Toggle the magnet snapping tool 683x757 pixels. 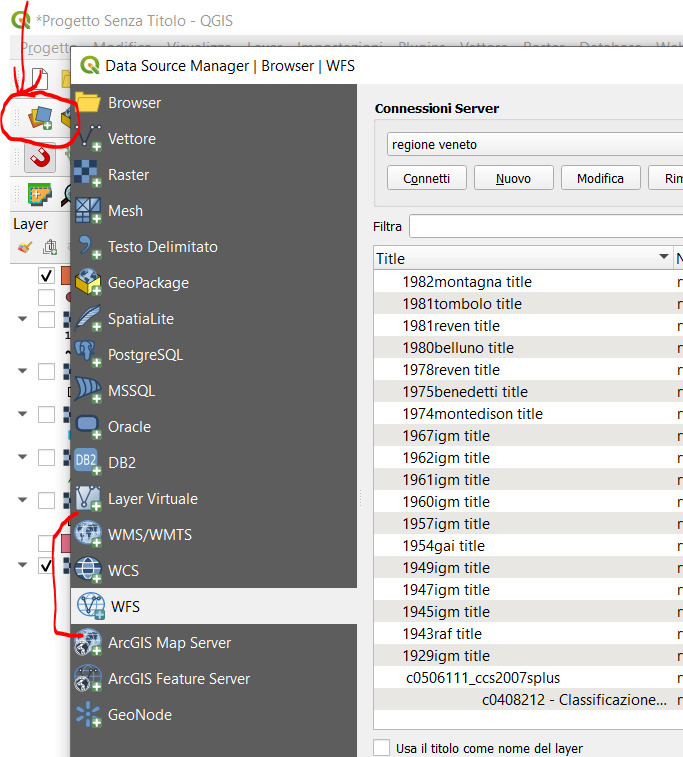(x=41, y=157)
